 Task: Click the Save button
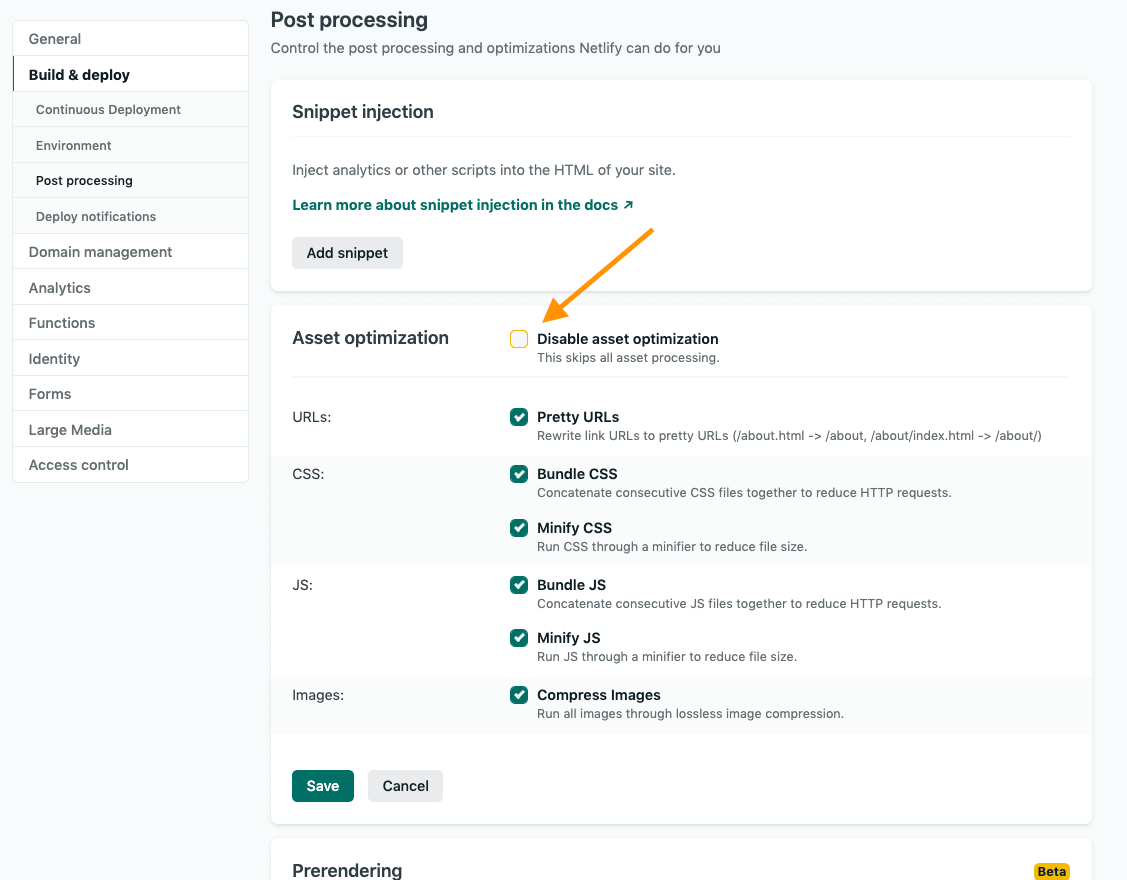[322, 786]
